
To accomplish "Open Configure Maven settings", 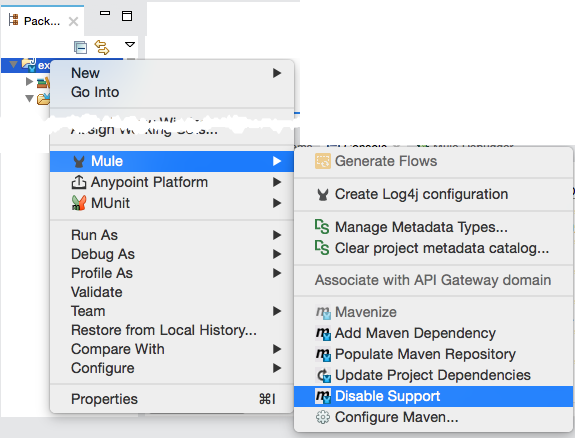I will click(433, 417).
